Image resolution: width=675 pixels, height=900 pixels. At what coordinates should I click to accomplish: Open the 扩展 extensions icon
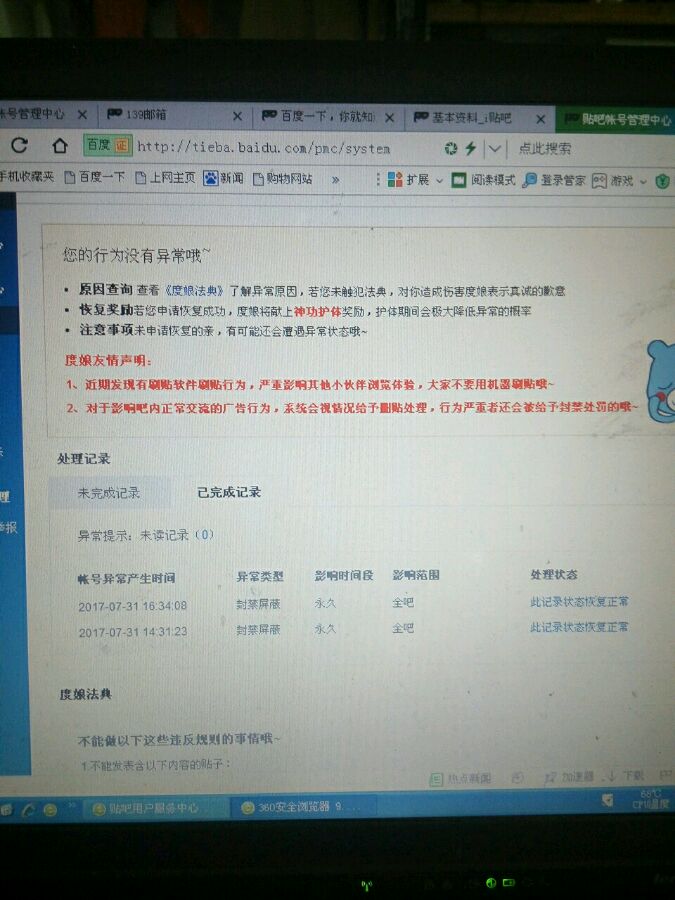(x=408, y=180)
